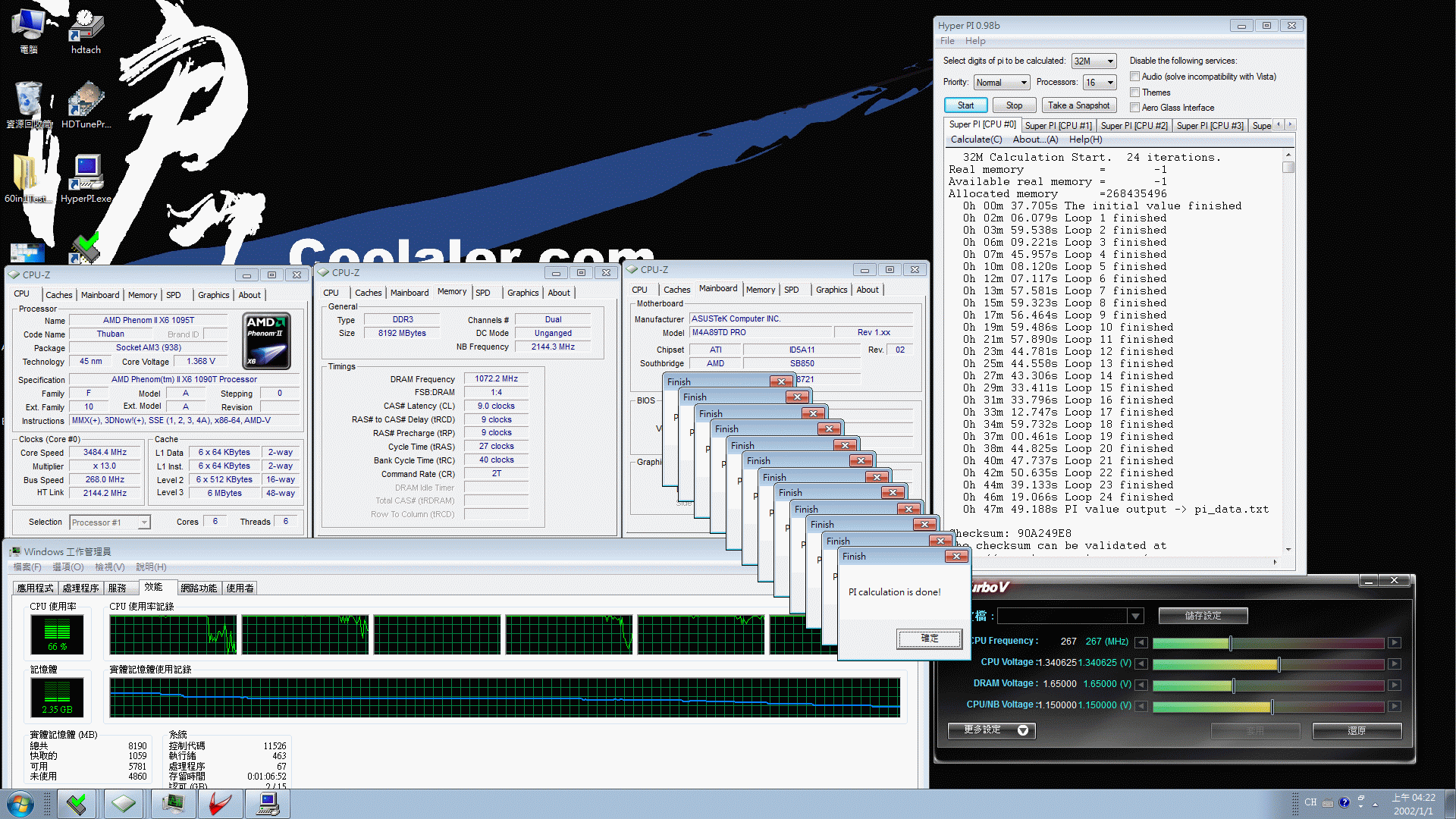Open the HDTunePro desktop shortcut
Image resolution: width=1456 pixels, height=819 pixels.
[86, 105]
